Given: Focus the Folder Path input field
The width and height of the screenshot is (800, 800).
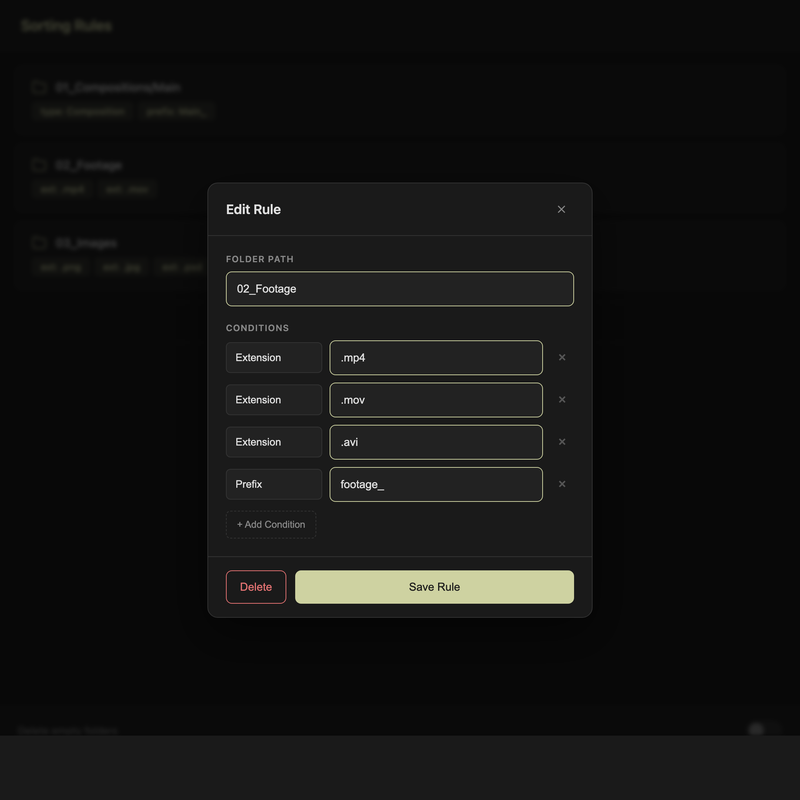Looking at the screenshot, I should (x=400, y=289).
